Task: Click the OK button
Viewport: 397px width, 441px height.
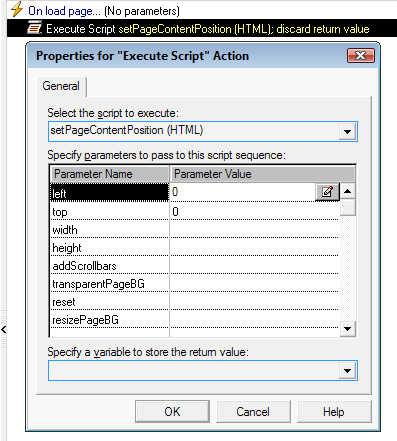Action: [x=172, y=412]
